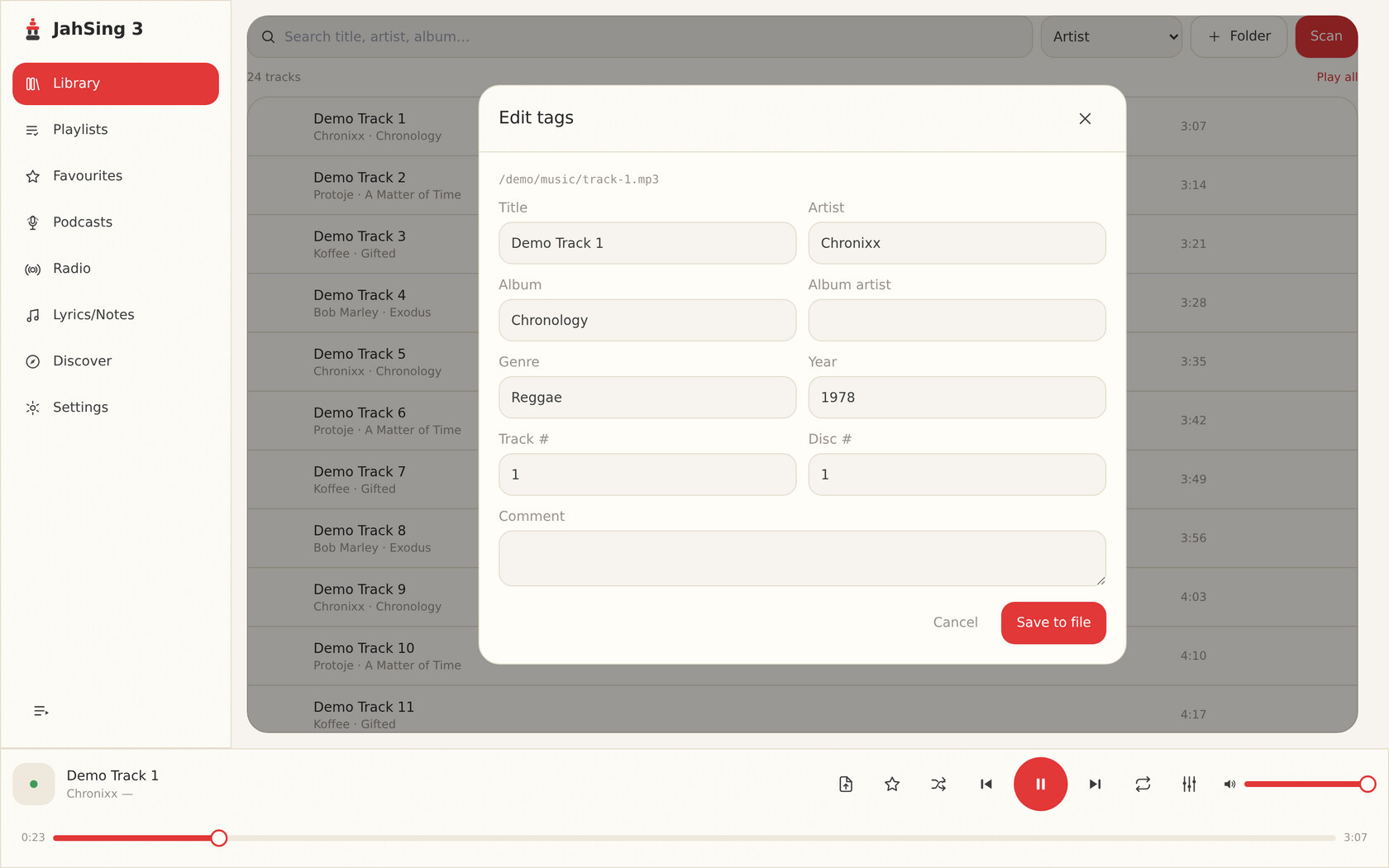This screenshot has width=1389, height=868.
Task: Click the Year field showing 1978
Action: 957,398
